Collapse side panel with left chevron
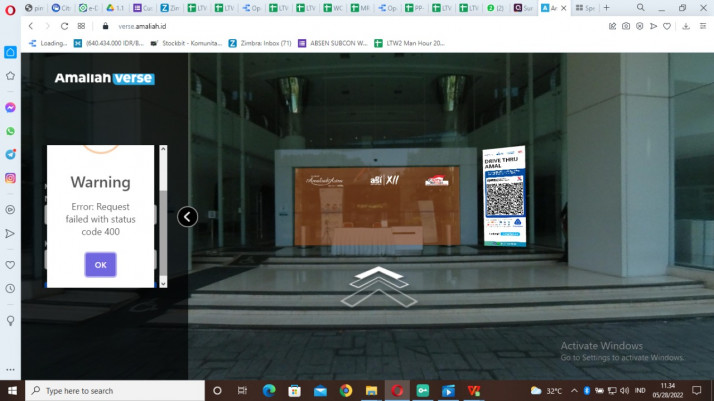 (187, 216)
